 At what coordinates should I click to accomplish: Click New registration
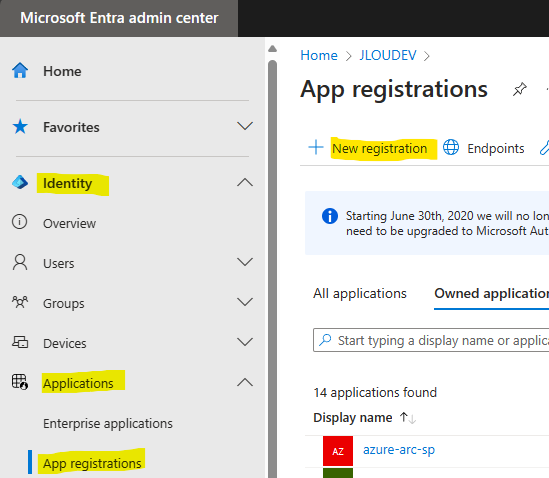click(x=380, y=148)
